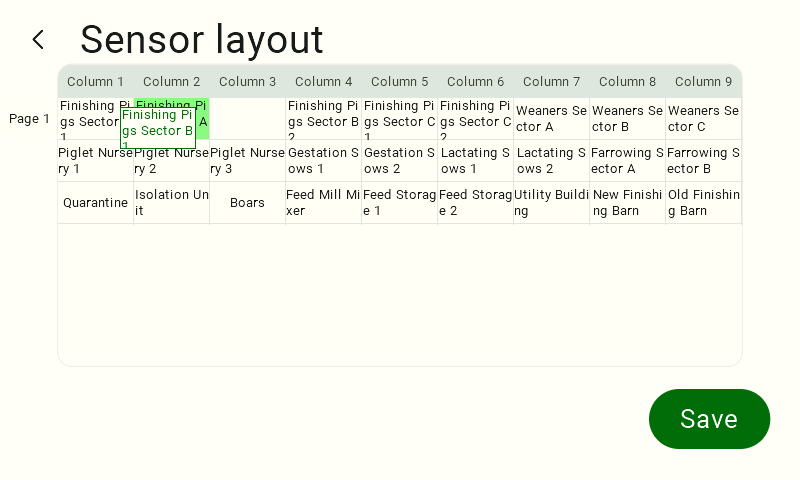Select the Old Finishing Barn cell
This screenshot has height=480, width=800.
point(704,203)
